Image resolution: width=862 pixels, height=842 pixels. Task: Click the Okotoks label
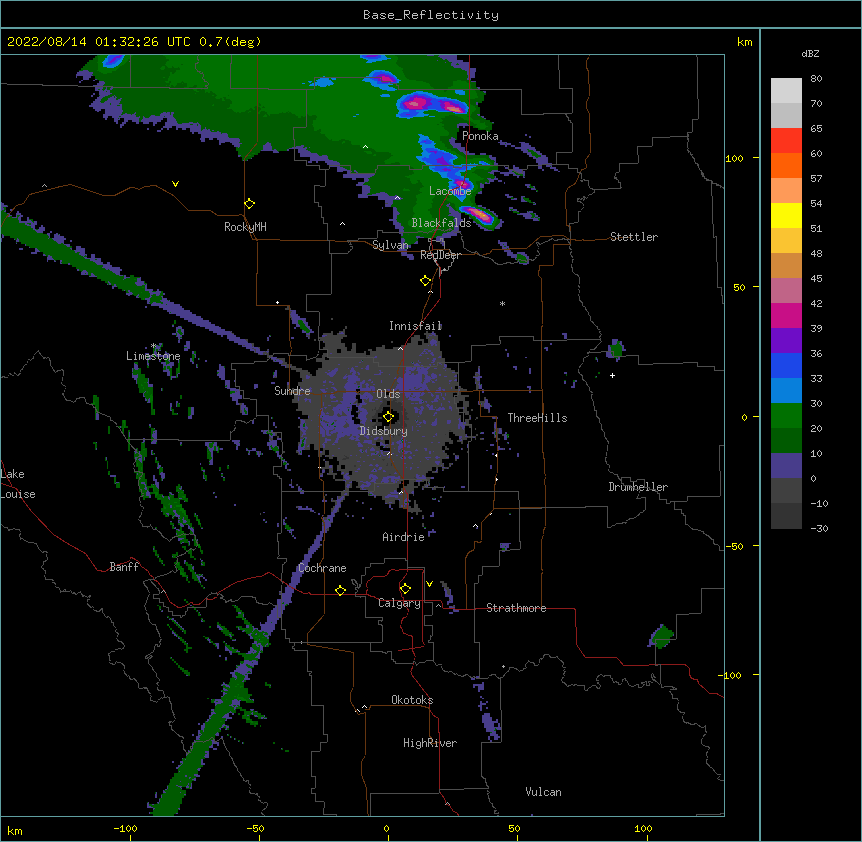click(412, 700)
